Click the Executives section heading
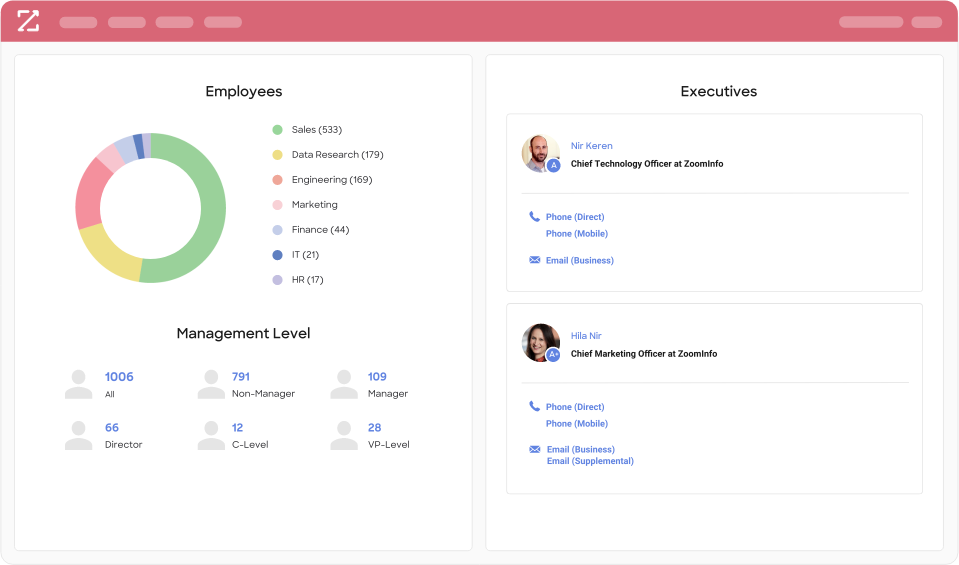959x565 pixels. (x=719, y=91)
